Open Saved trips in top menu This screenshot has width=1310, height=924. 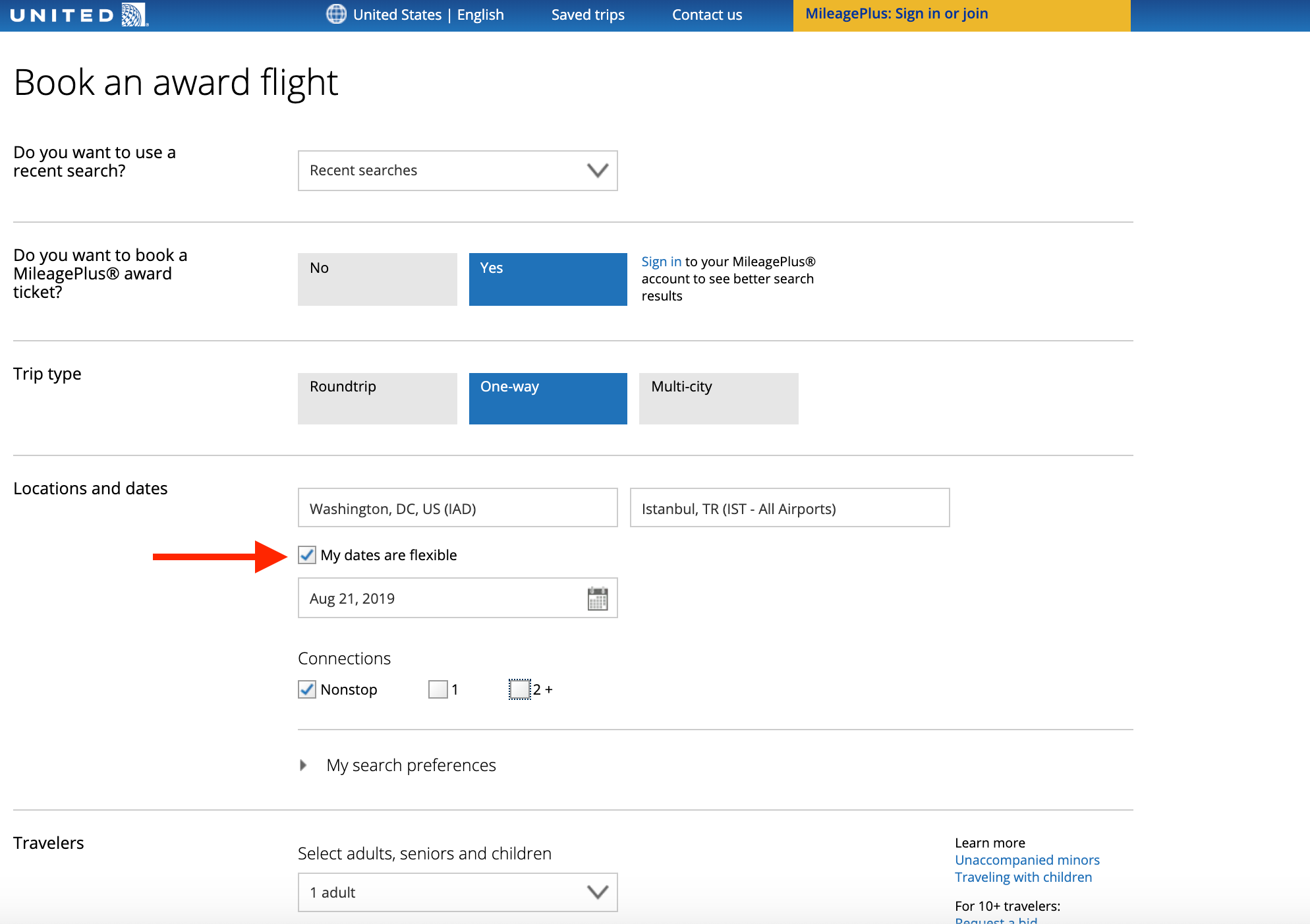pos(588,14)
